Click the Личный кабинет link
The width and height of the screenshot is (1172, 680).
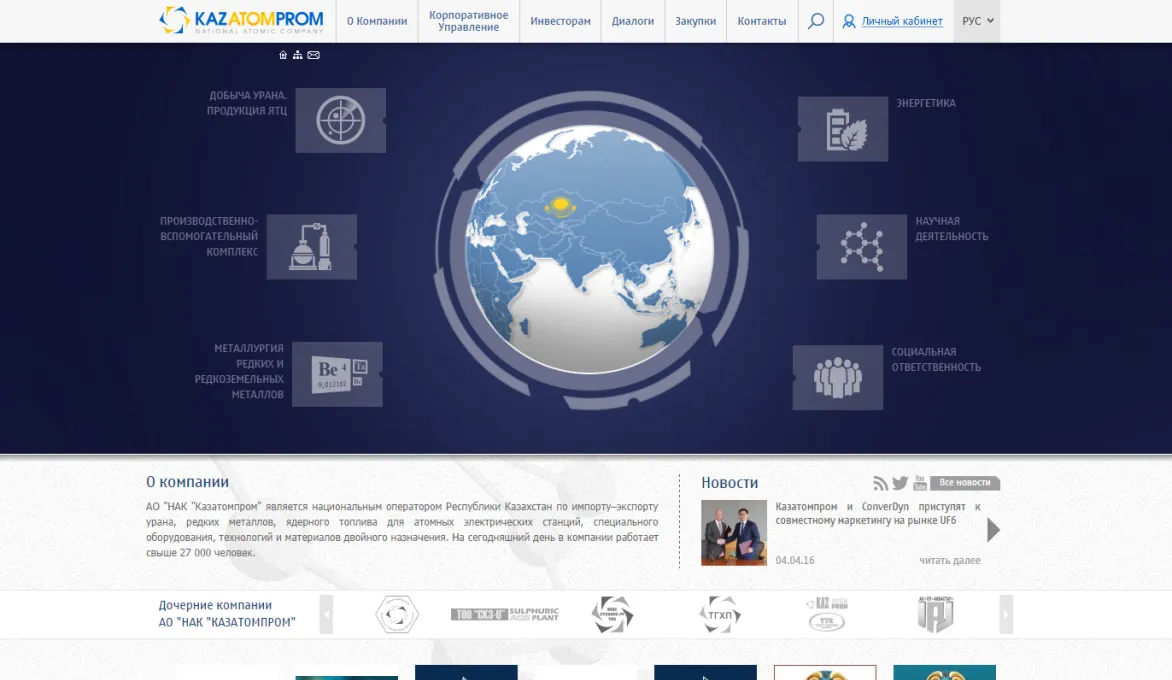point(902,21)
